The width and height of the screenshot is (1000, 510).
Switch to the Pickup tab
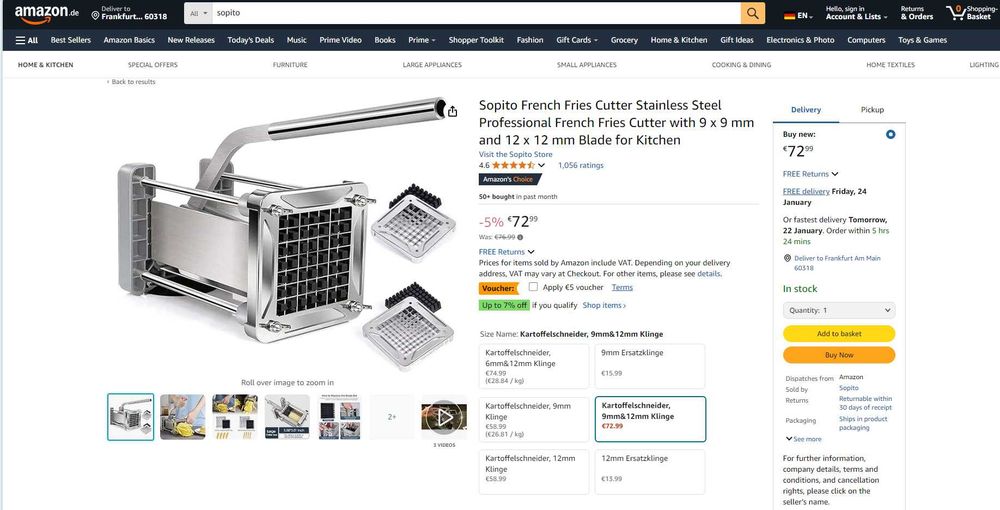[872, 109]
